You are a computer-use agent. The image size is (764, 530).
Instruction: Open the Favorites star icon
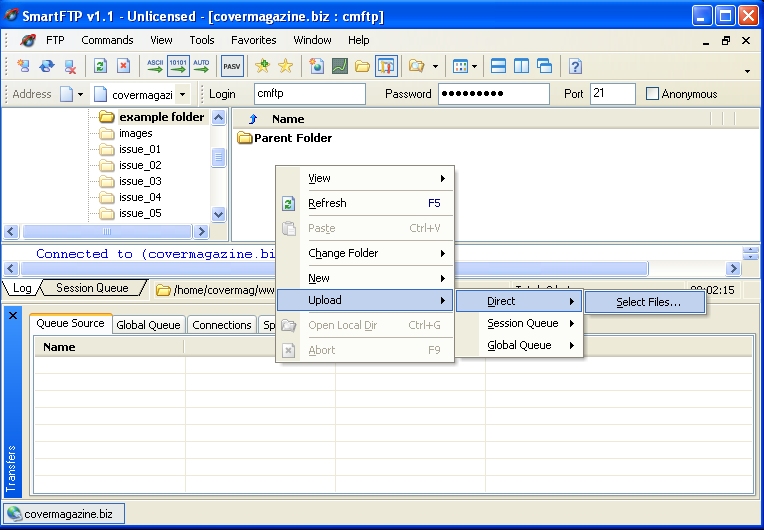pos(286,66)
